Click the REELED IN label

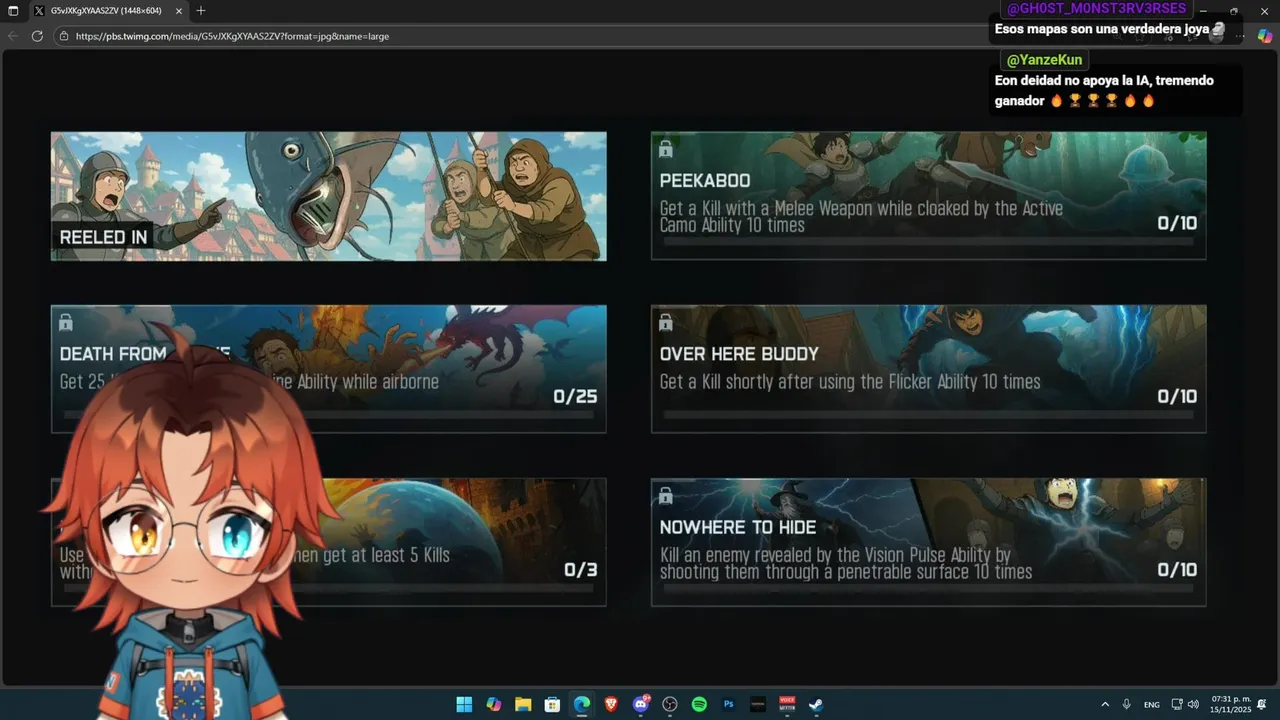click(x=103, y=237)
